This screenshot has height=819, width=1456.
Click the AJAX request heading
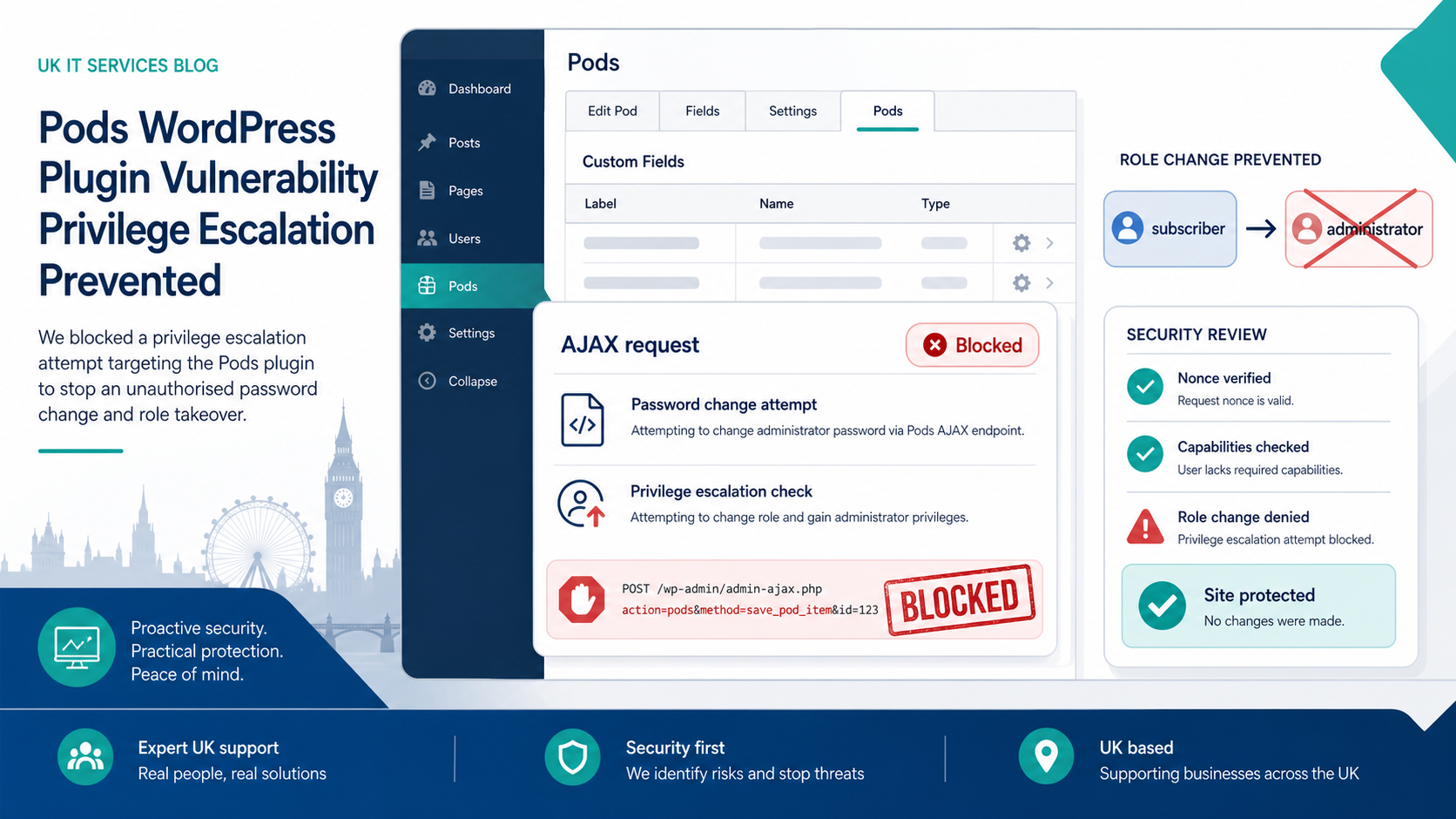630,345
